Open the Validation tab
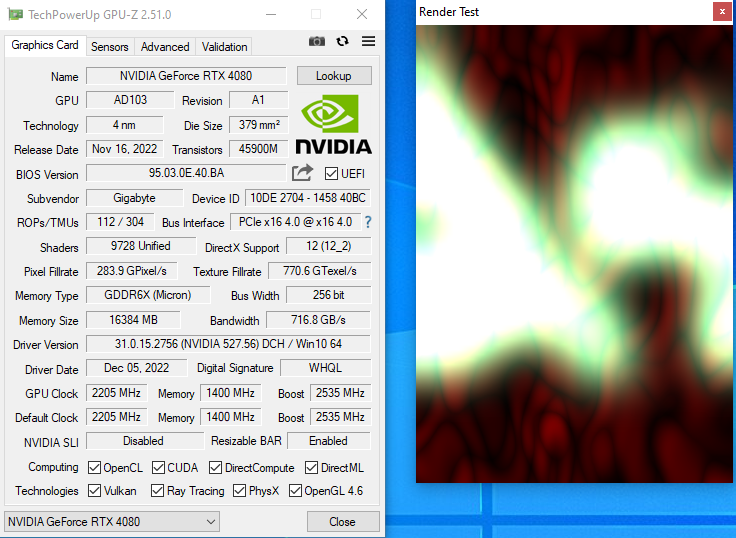Viewport: 736px width, 538px height. click(x=224, y=47)
